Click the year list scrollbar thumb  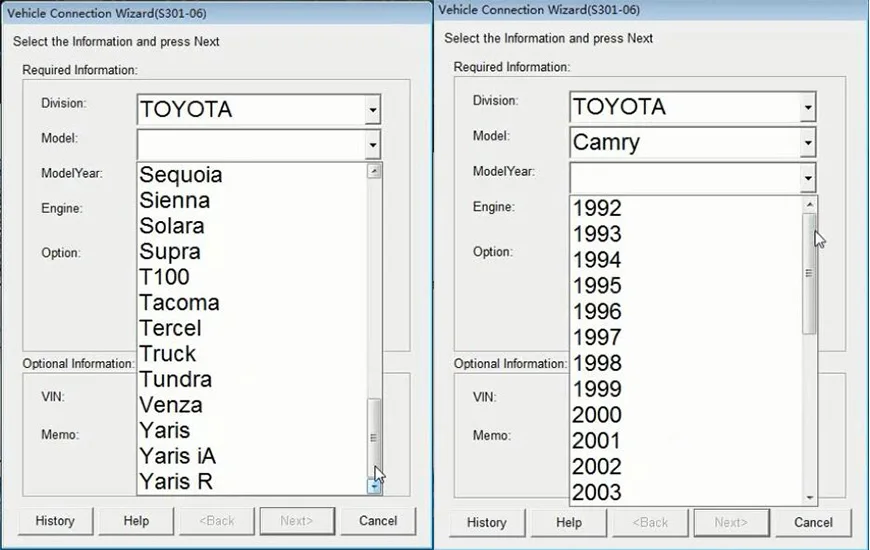click(810, 273)
